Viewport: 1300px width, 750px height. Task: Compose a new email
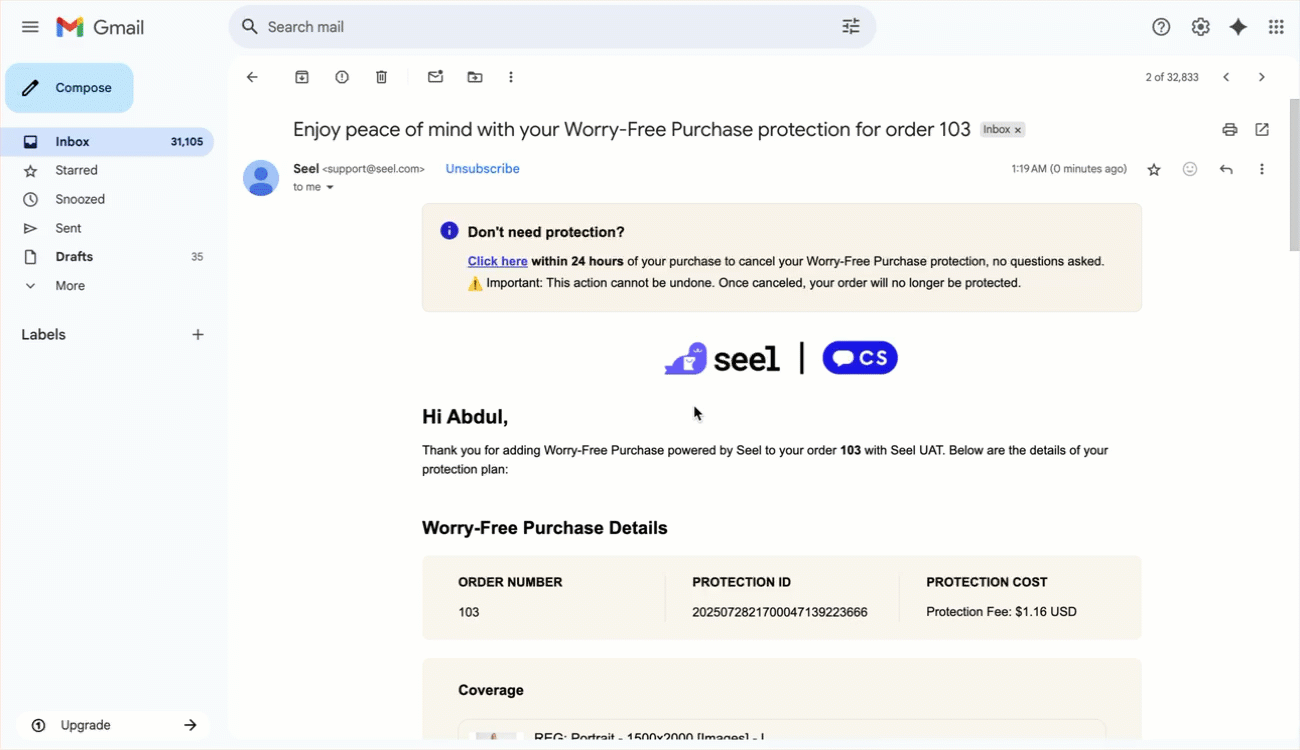pos(69,88)
